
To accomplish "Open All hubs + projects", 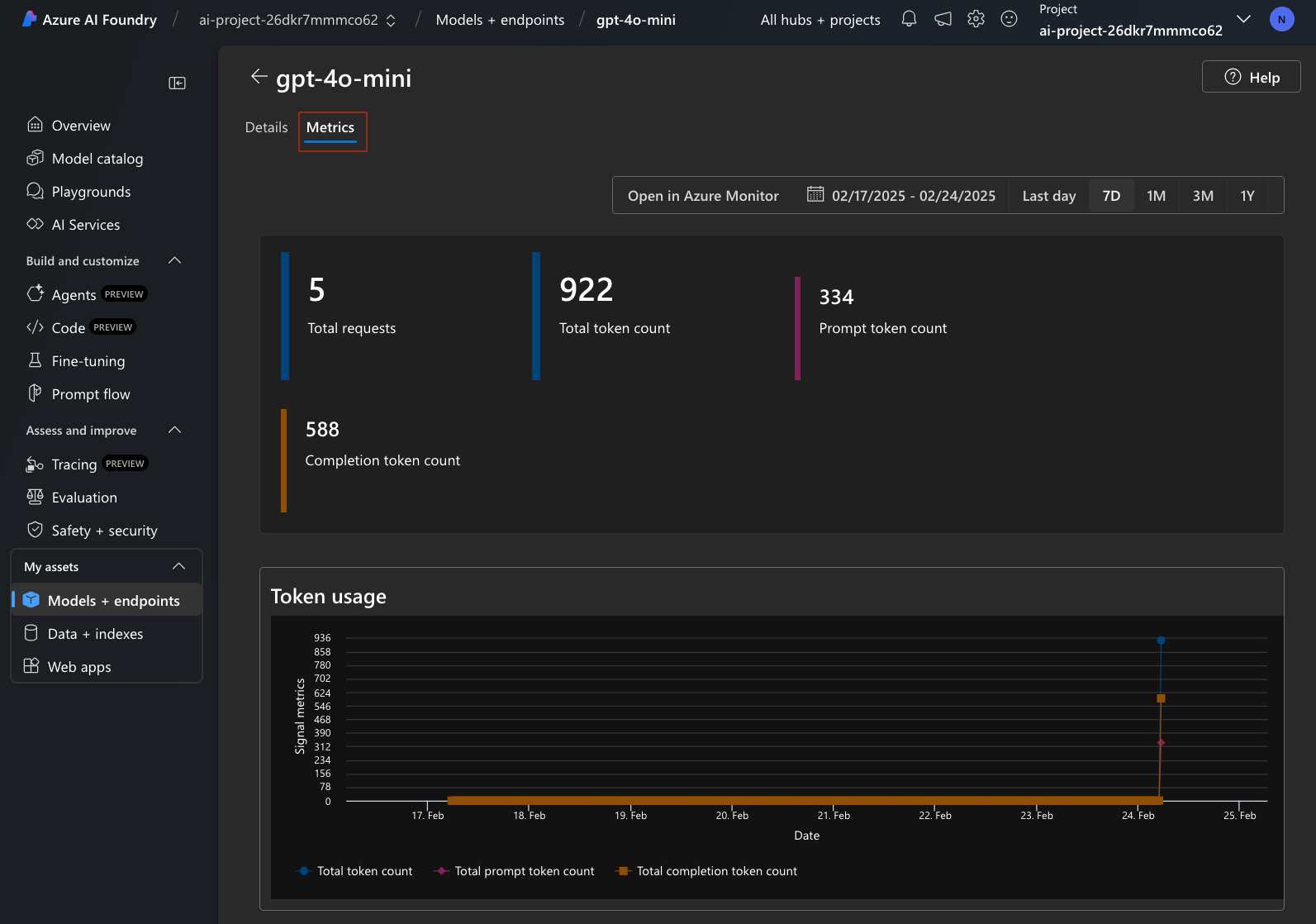I will click(820, 20).
